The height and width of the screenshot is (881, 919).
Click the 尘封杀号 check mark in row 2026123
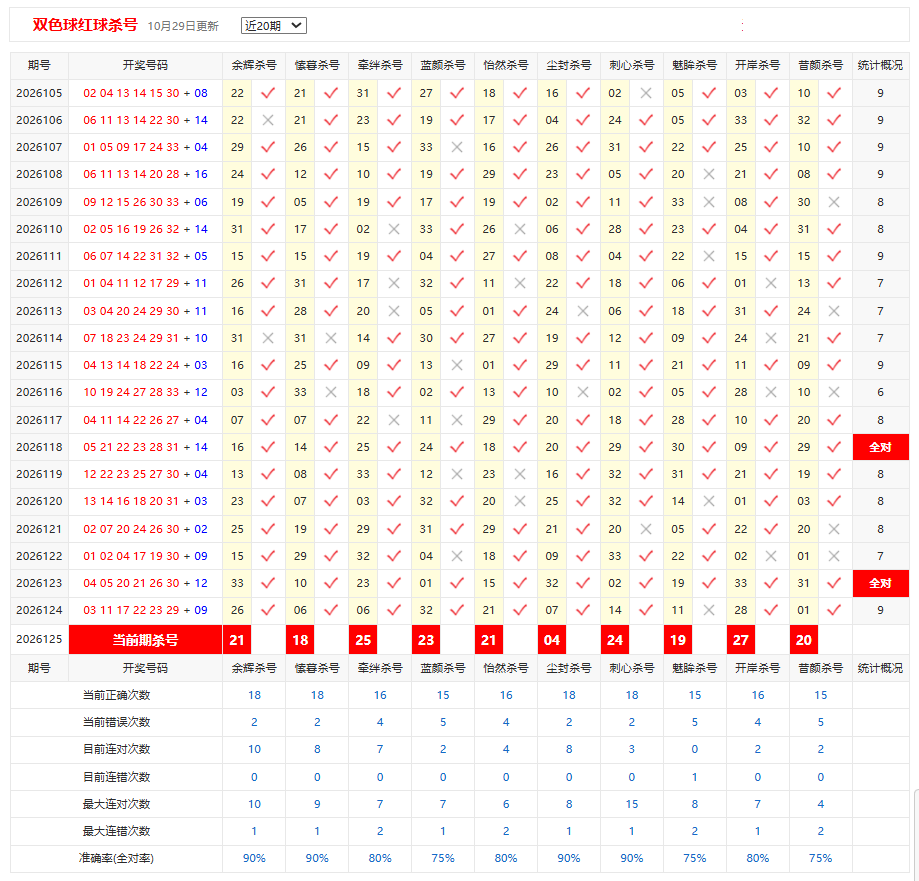(x=583, y=583)
